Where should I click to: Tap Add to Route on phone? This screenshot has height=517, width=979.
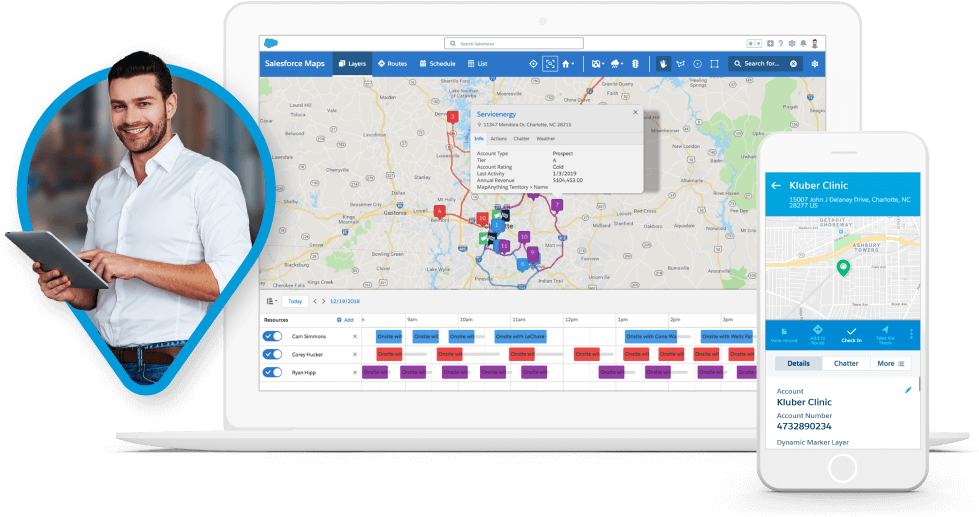(817, 335)
